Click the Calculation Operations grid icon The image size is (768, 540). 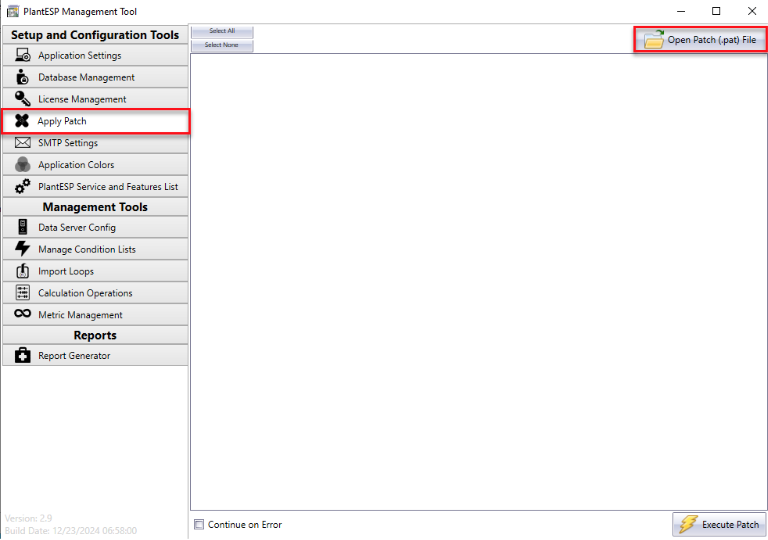pyautogui.click(x=23, y=293)
